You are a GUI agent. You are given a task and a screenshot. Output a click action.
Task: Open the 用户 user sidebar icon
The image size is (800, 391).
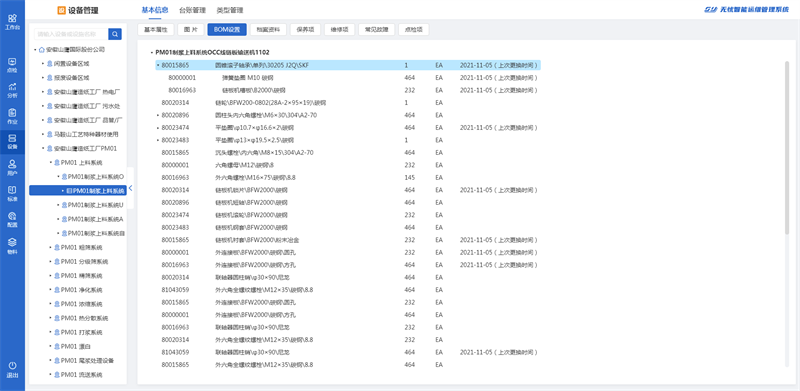12,167
